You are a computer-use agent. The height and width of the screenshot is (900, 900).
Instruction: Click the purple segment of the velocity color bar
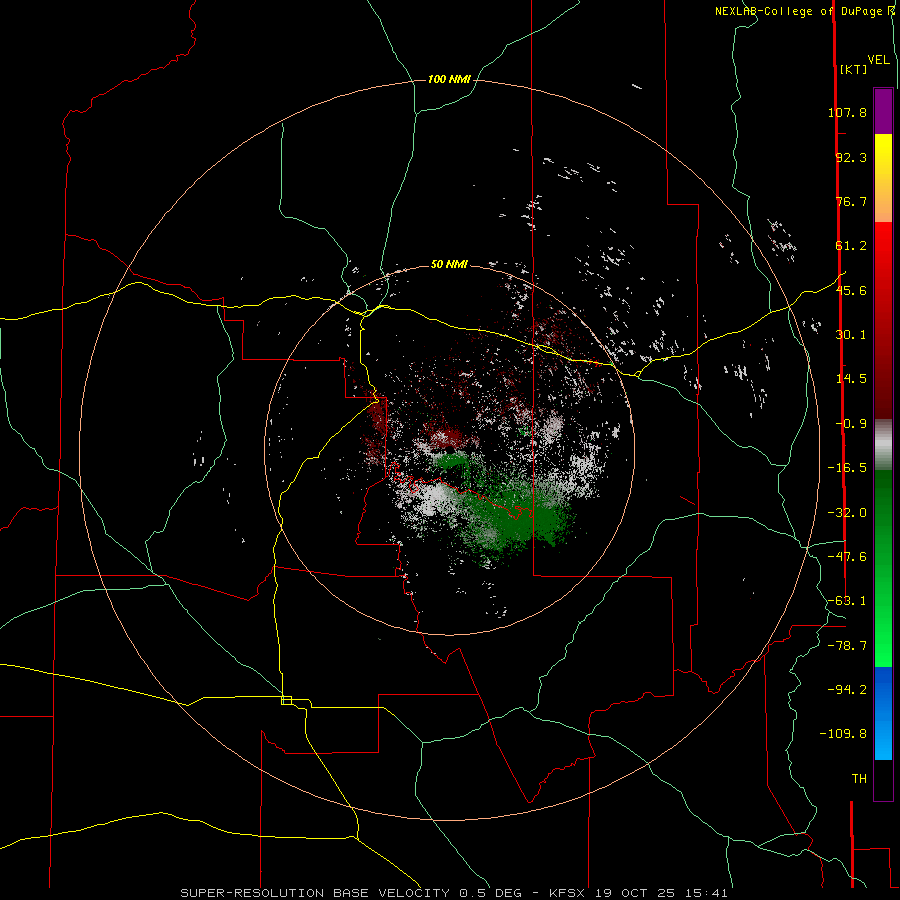883,111
